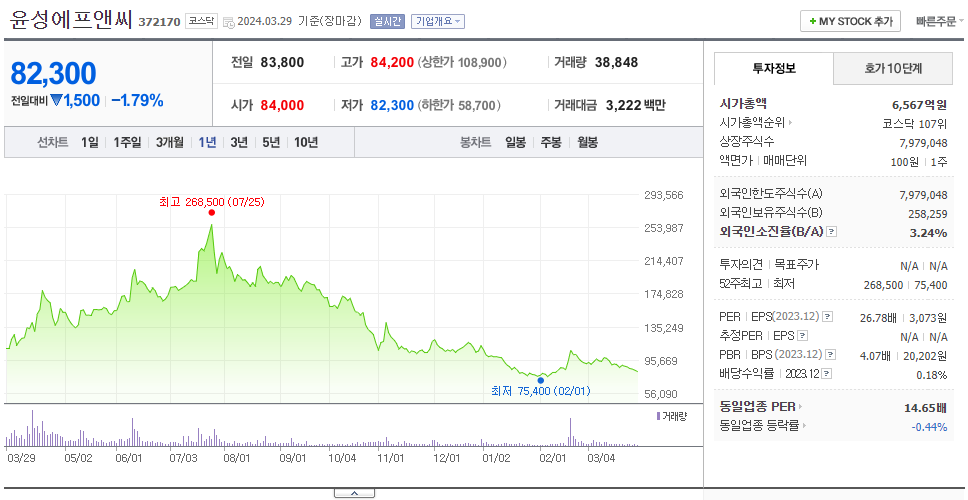Click the 코스닥 market badge
Screen dimensions: 968x500
[201, 21]
